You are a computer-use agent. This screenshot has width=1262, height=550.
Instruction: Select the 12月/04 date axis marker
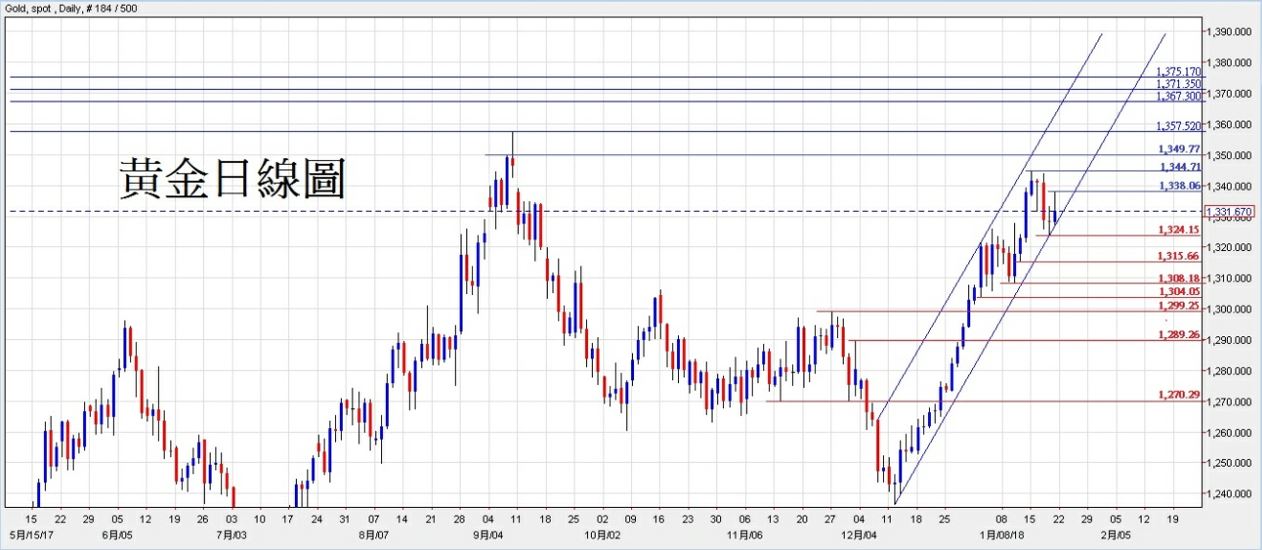(x=860, y=536)
